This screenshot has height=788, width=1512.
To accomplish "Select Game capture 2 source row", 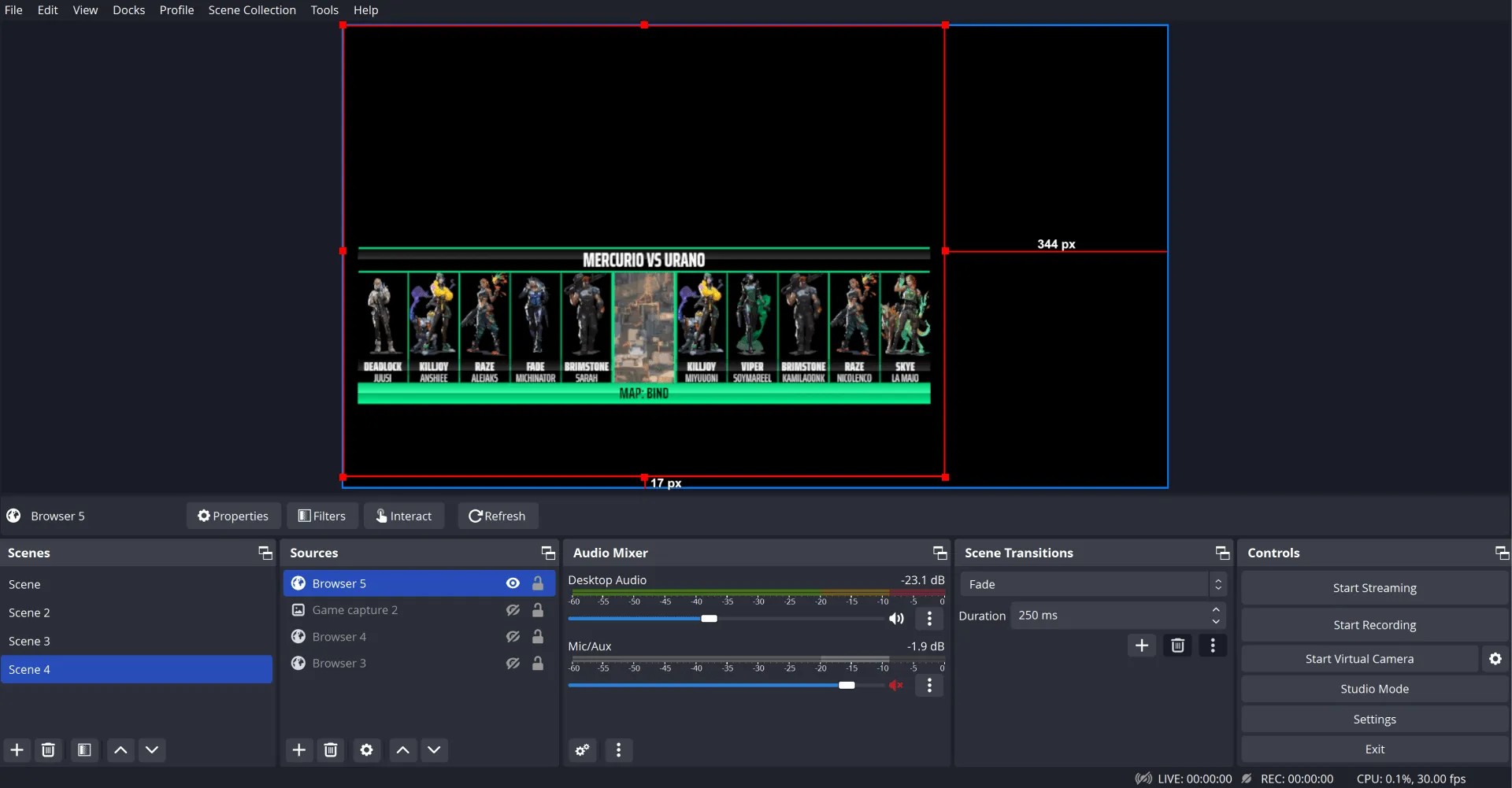I will click(419, 610).
